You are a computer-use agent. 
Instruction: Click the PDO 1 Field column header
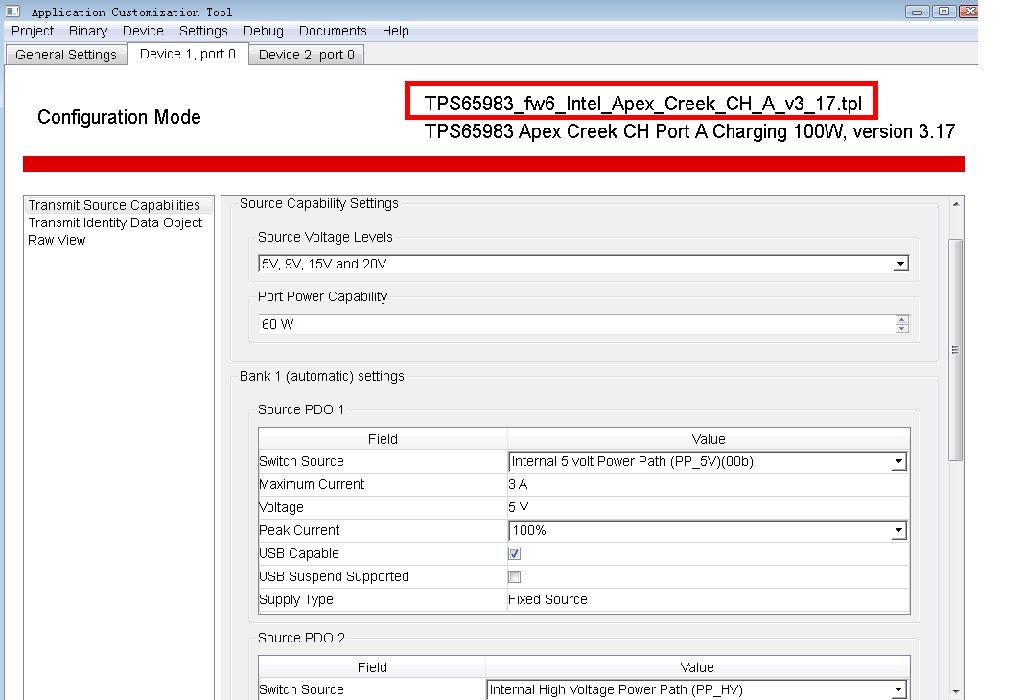(382, 439)
